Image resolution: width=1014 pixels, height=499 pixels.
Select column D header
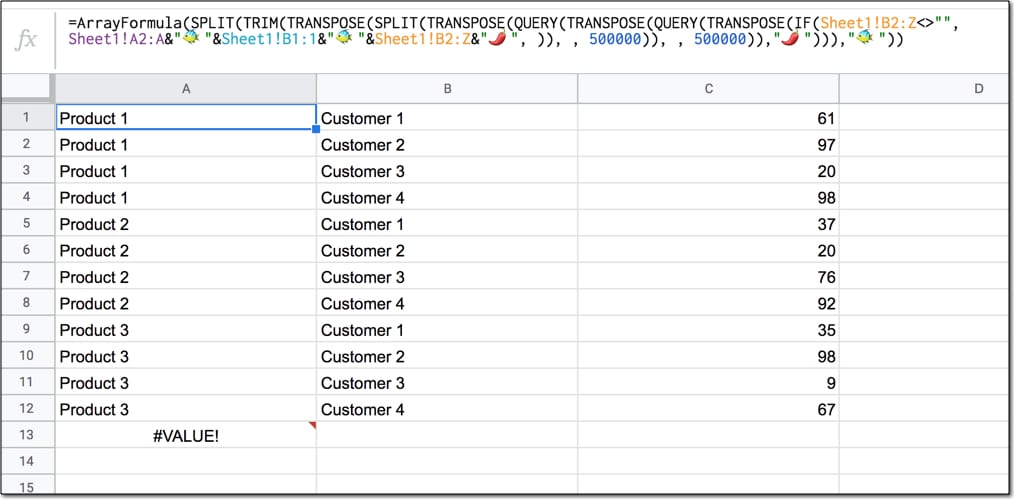[x=926, y=89]
